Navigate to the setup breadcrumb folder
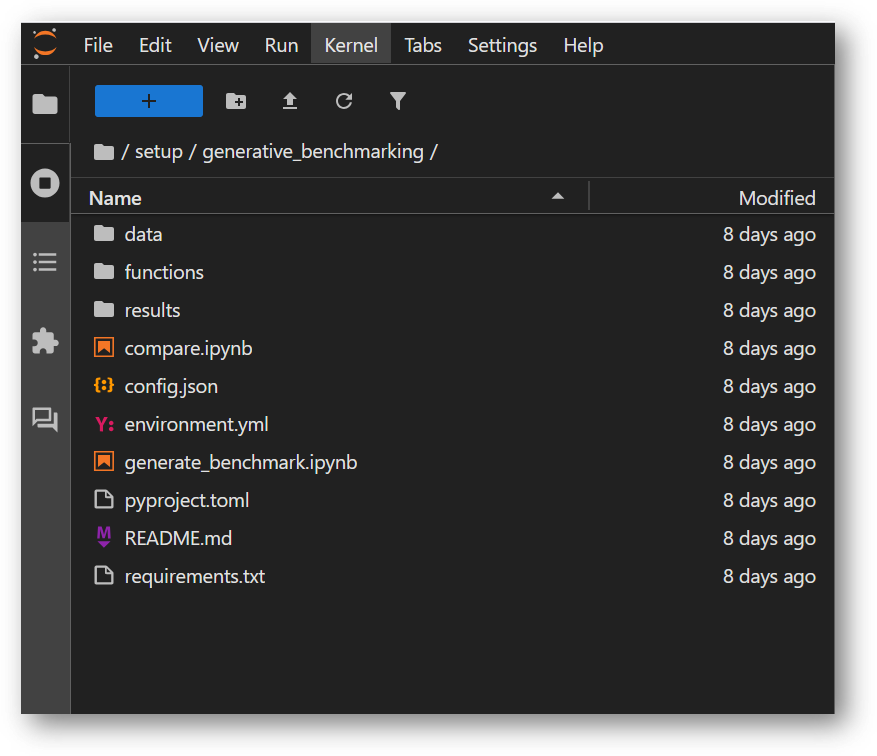This screenshot has height=756, width=877. click(158, 151)
